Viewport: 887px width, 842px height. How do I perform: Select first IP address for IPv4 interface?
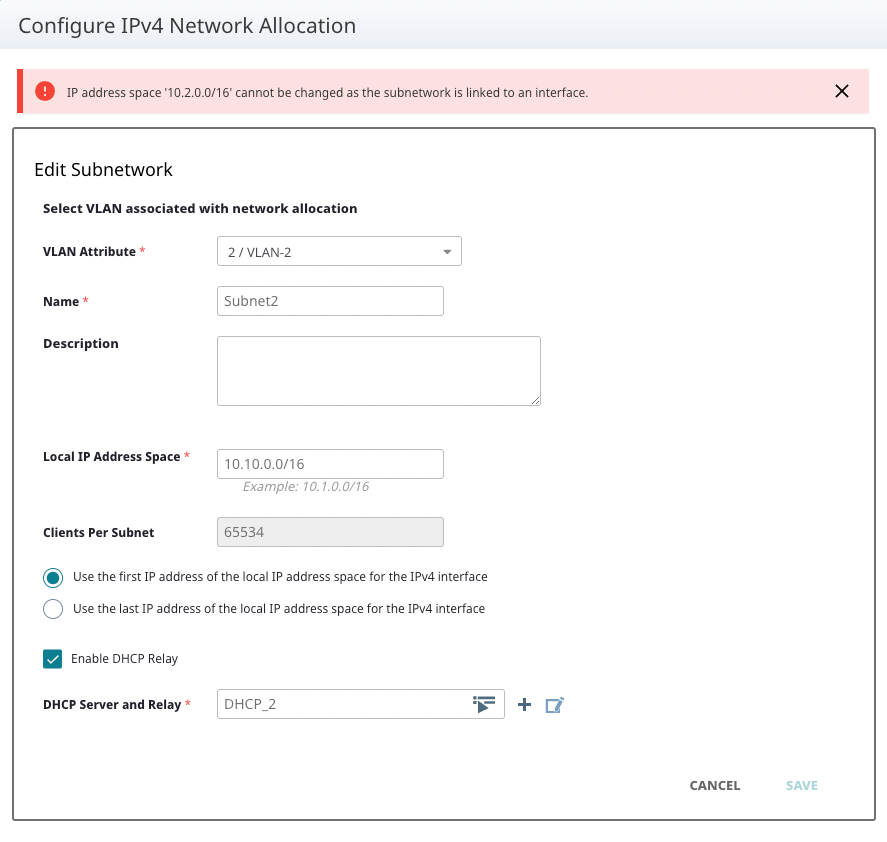[x=53, y=578]
